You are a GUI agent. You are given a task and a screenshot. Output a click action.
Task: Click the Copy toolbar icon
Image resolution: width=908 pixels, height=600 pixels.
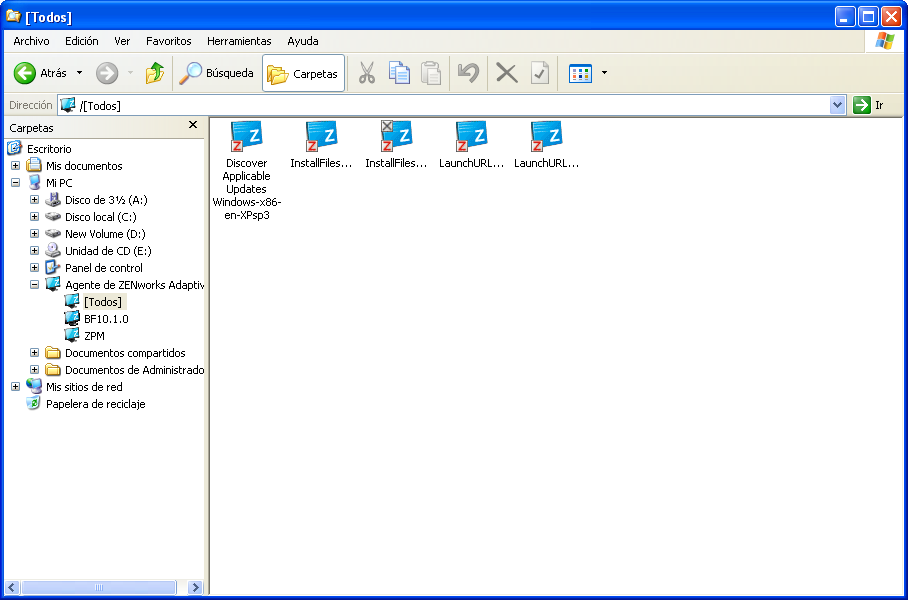click(x=399, y=73)
